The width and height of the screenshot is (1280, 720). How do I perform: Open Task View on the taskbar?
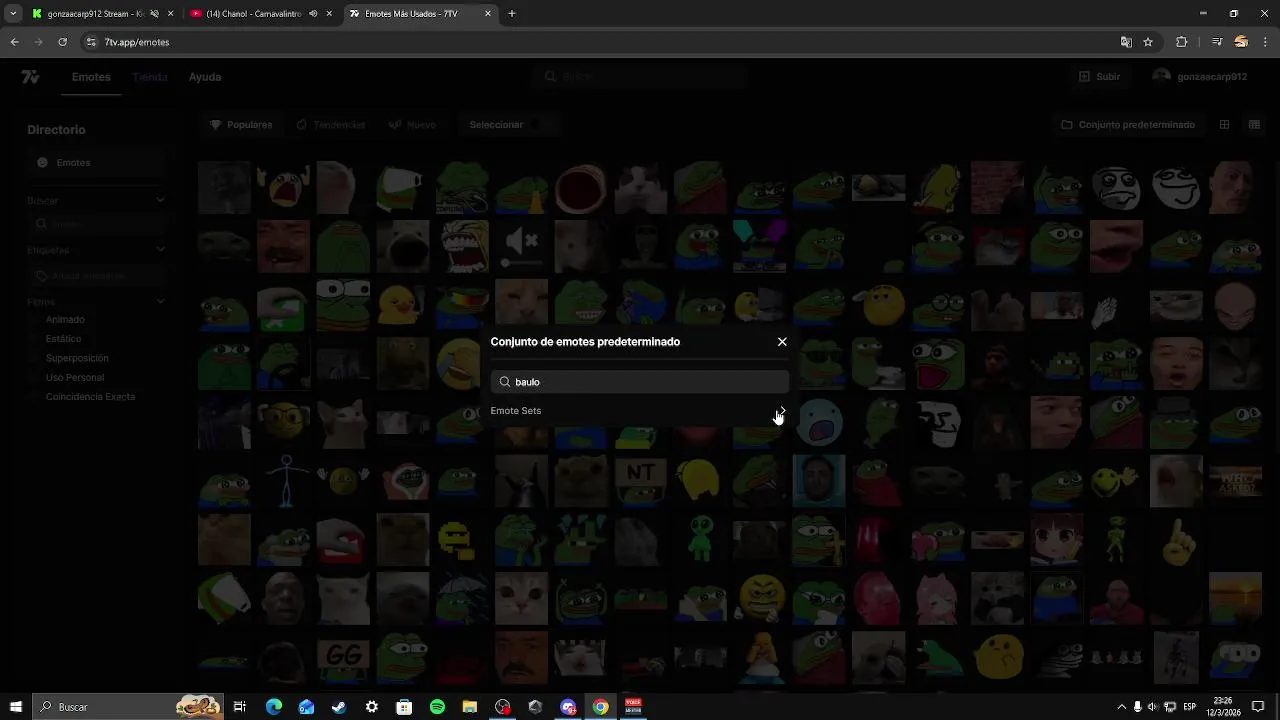pyautogui.click(x=240, y=707)
